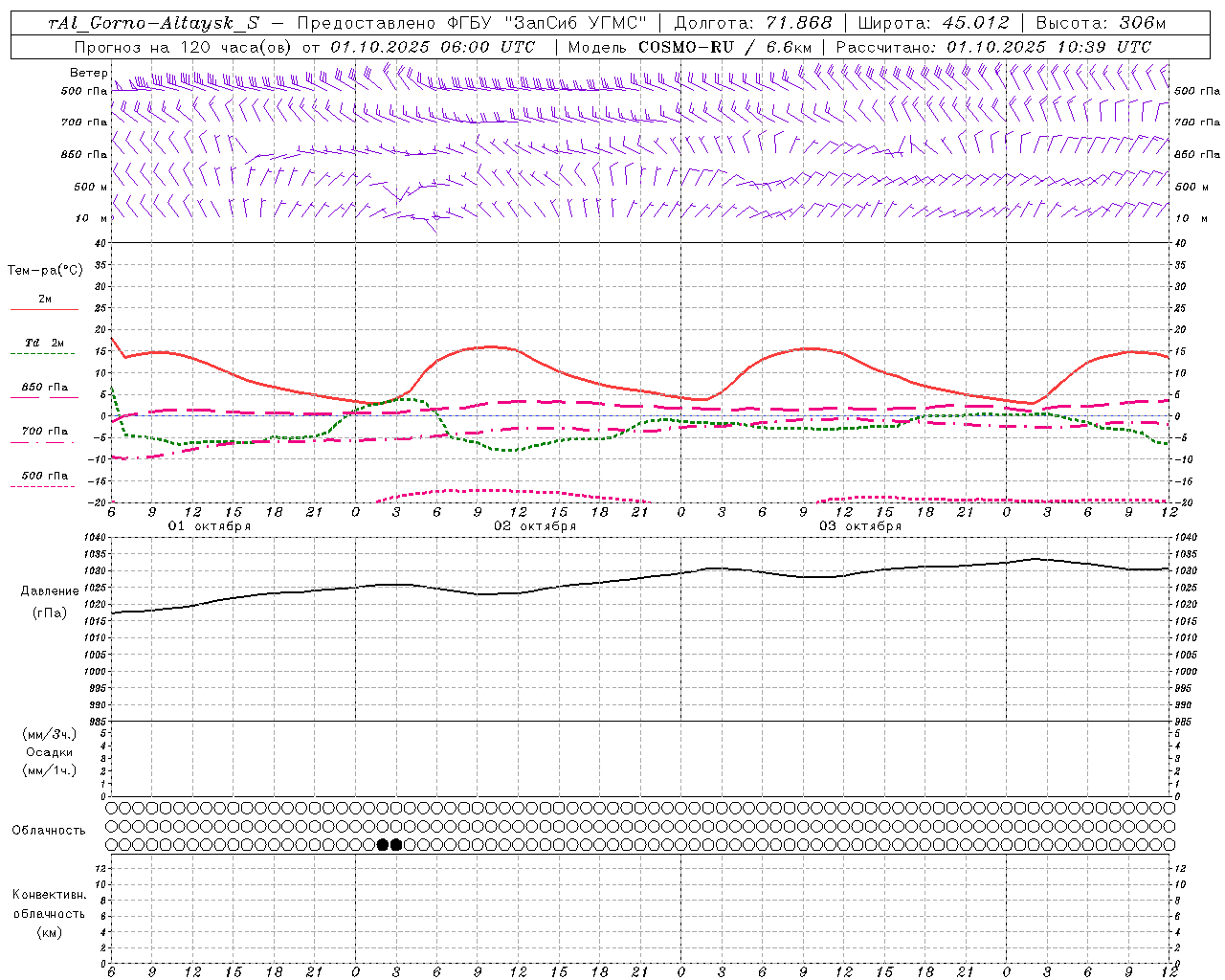Click the left-side 10 м wind level label
Image resolution: width=1225 pixels, height=980 pixels.
[x=93, y=218]
